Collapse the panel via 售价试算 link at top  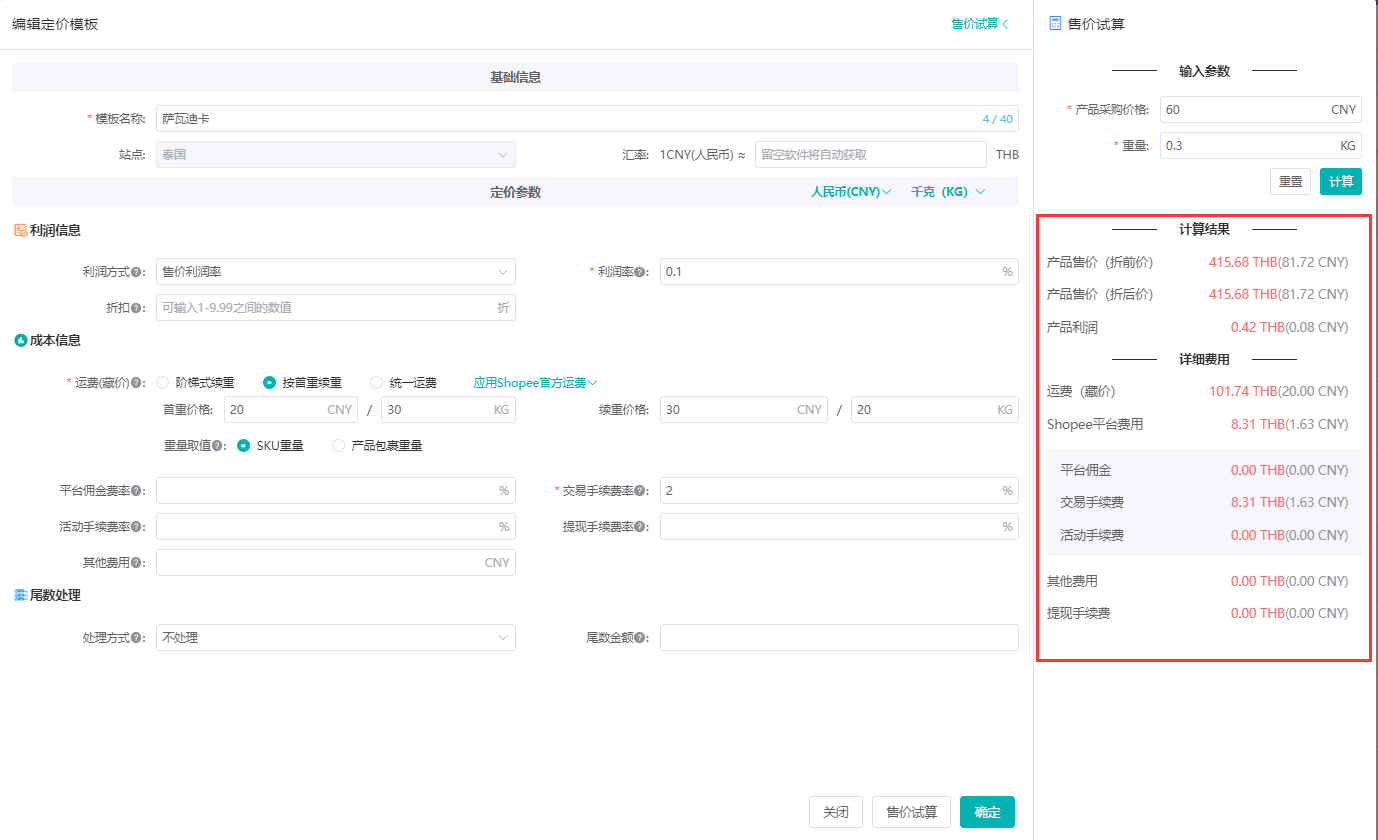[979, 23]
